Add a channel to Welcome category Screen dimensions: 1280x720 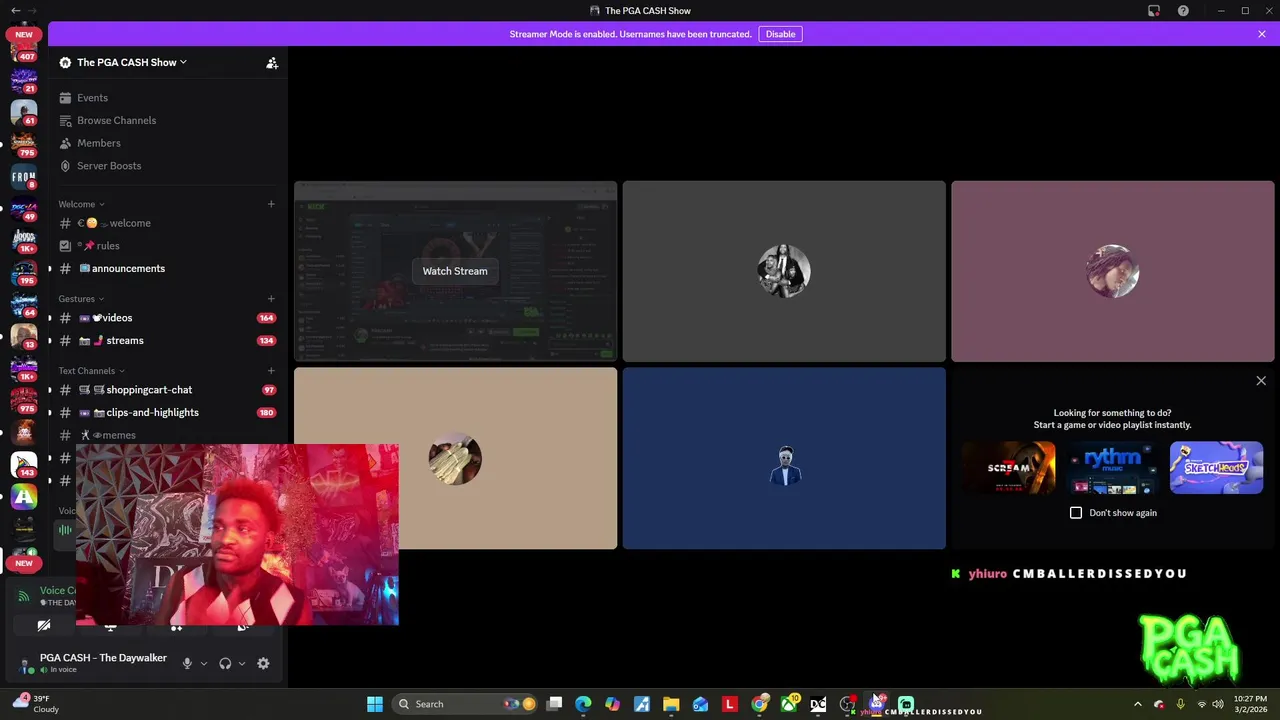(x=271, y=204)
